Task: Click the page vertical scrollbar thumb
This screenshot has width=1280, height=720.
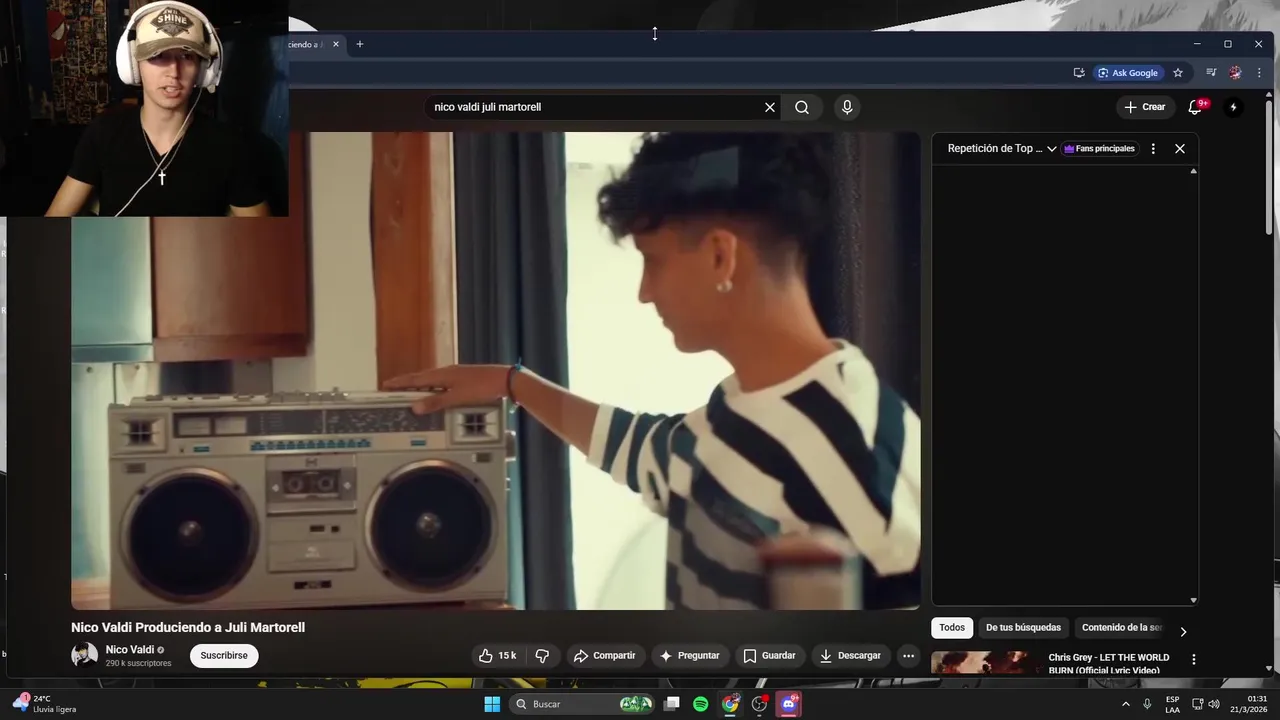Action: 1269,168
